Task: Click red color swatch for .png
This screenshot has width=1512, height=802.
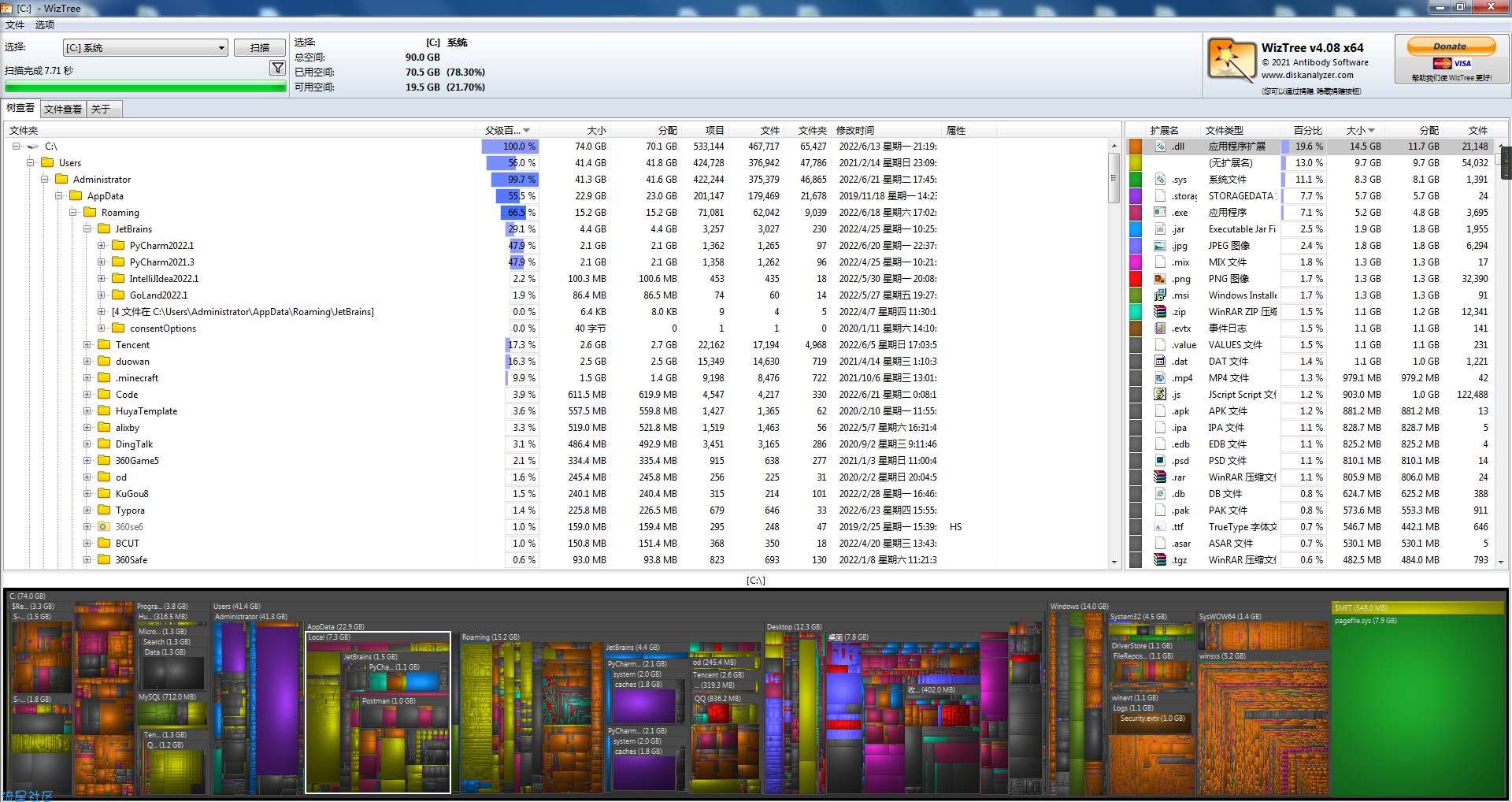Action: (x=1136, y=279)
